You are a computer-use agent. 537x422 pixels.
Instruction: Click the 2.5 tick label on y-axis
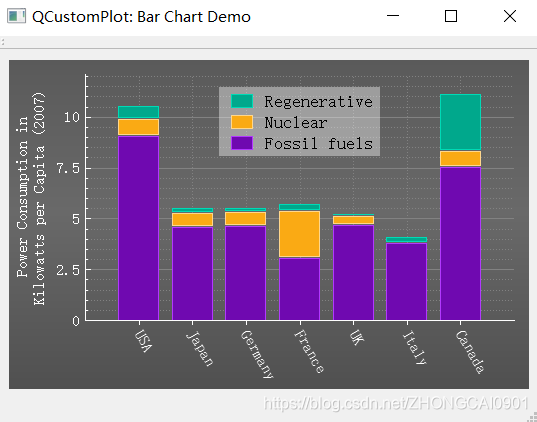pos(68,270)
